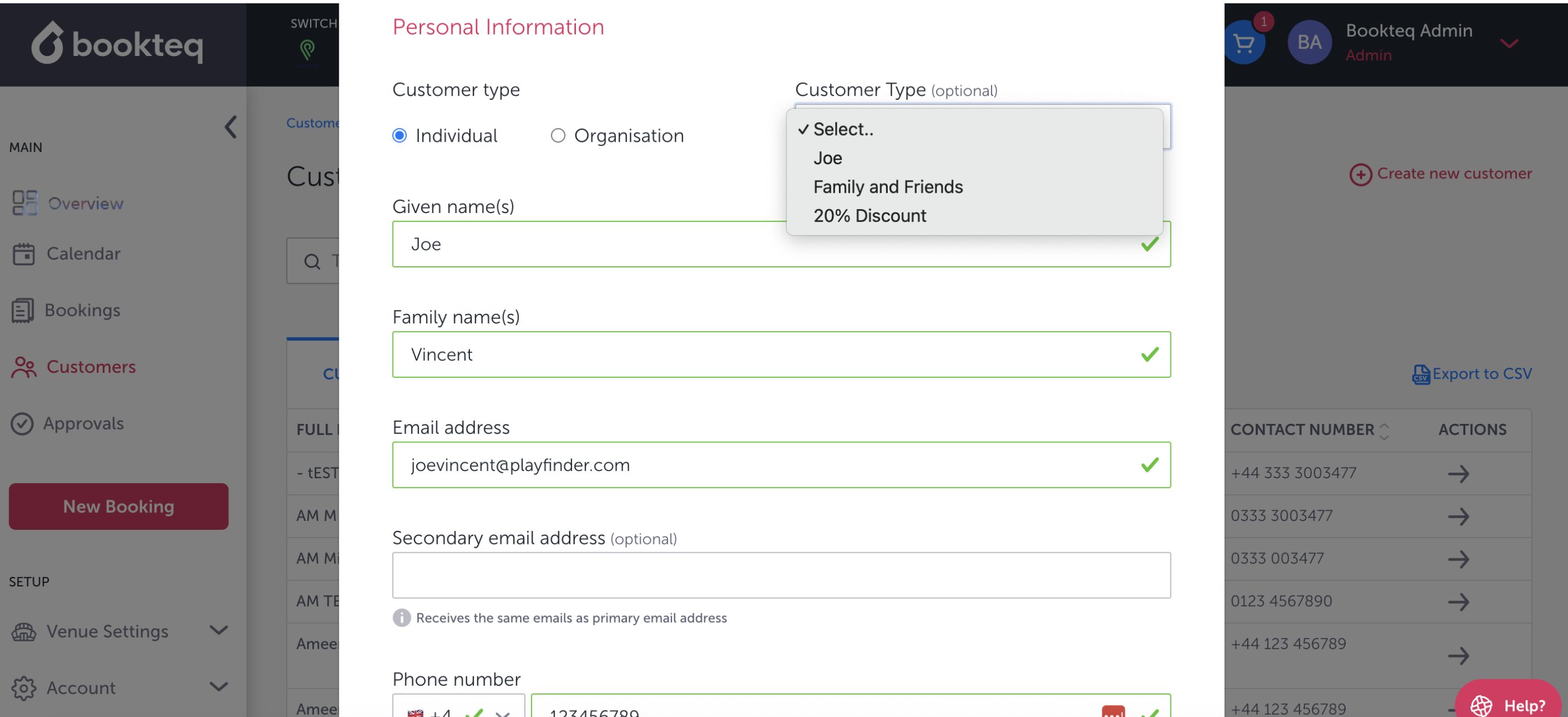Click the Export to CSV icon
Screen dimensions: 1568x717
pyautogui.click(x=1420, y=374)
